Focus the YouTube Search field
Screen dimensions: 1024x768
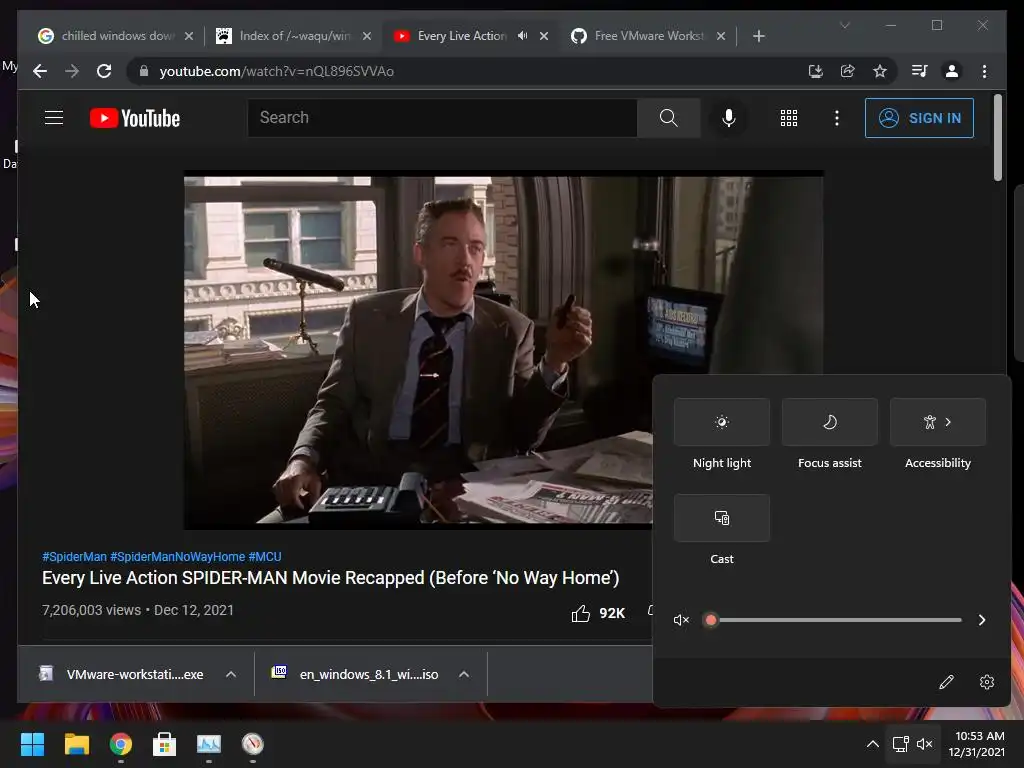tap(442, 118)
